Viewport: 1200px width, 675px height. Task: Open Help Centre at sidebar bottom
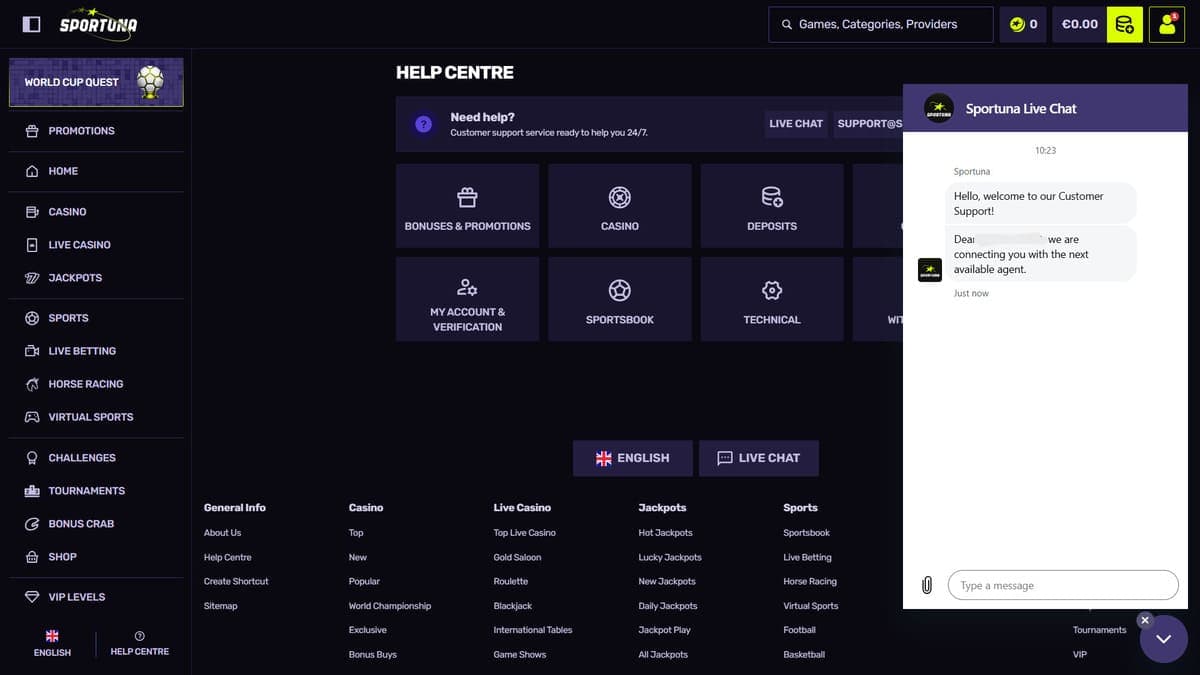click(139, 643)
